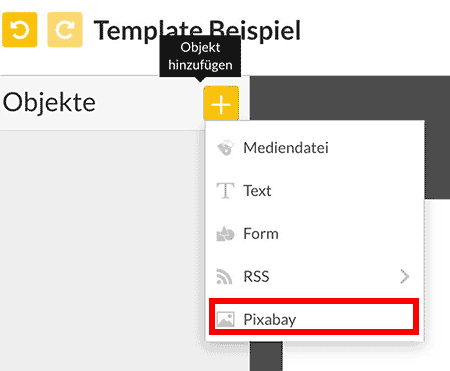Expand the RSS submenu chevron
The height and width of the screenshot is (371, 450).
click(405, 276)
